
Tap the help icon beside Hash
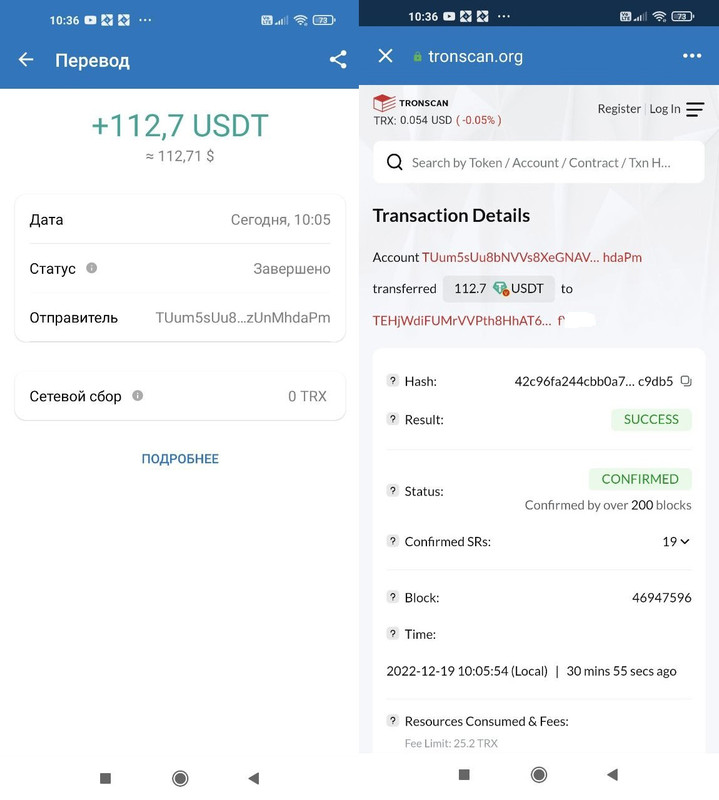point(392,380)
